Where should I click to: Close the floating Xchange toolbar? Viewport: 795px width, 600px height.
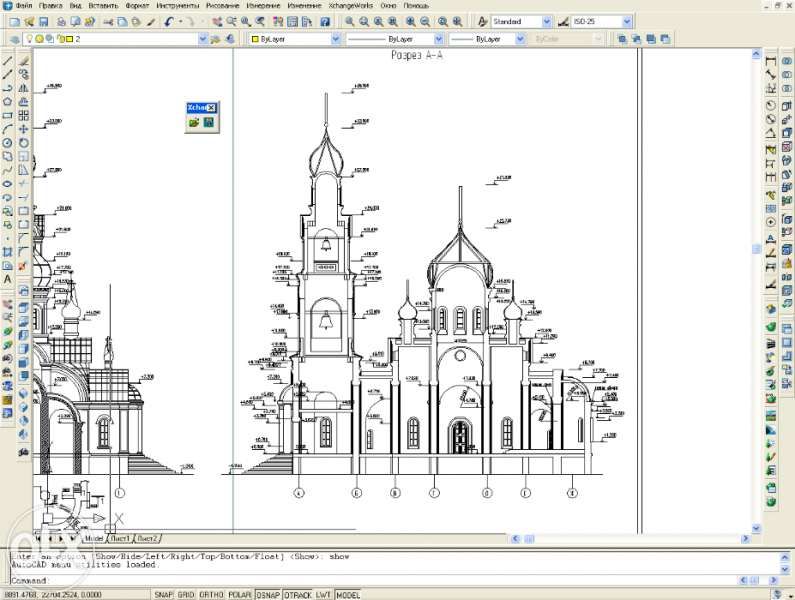(211, 107)
